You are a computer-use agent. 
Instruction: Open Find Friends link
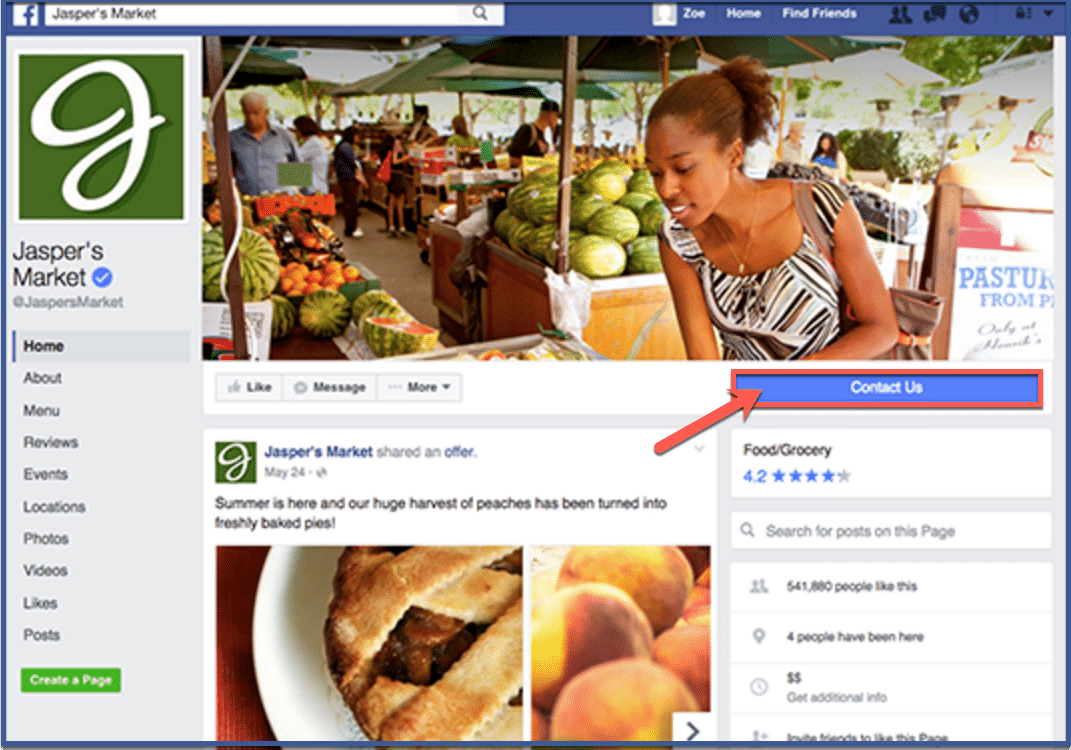[x=819, y=14]
